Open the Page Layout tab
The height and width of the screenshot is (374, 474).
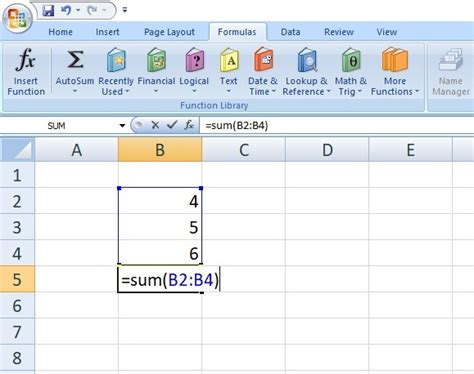pos(169,32)
